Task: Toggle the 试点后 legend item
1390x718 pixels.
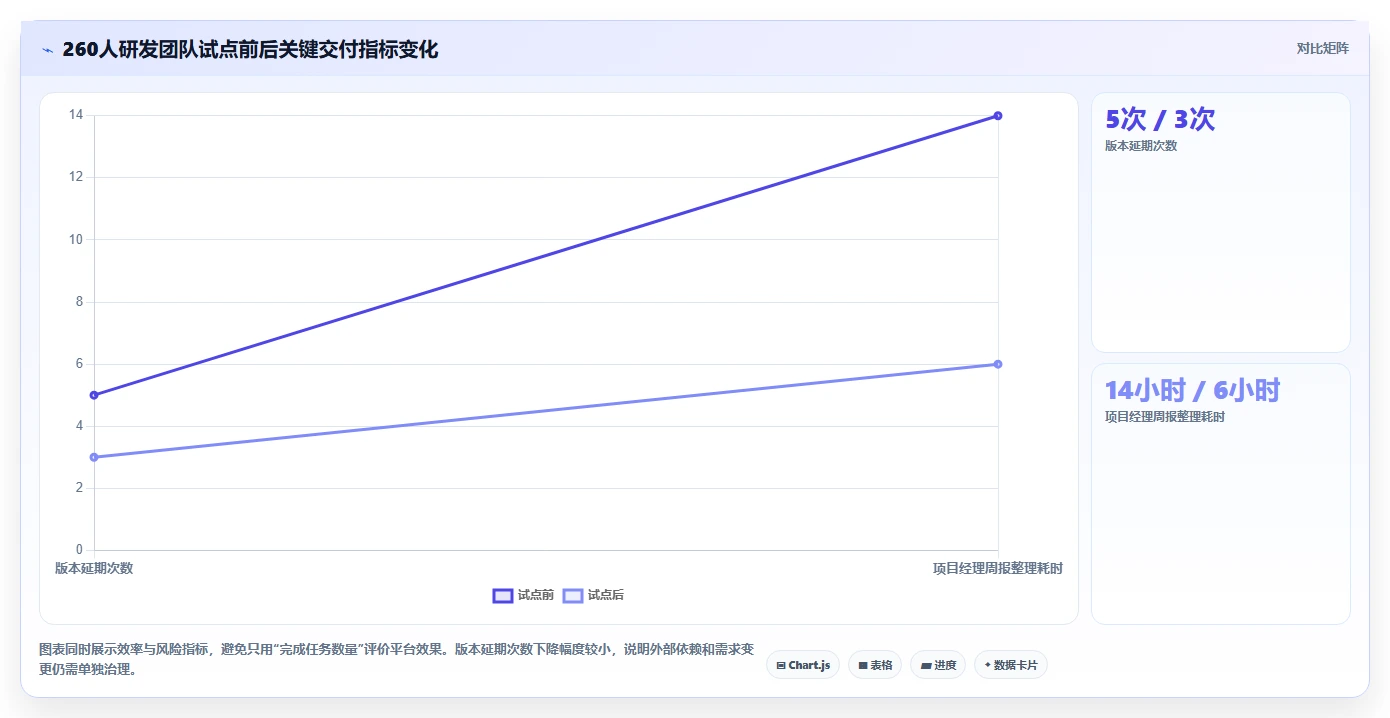Action: pyautogui.click(x=593, y=595)
